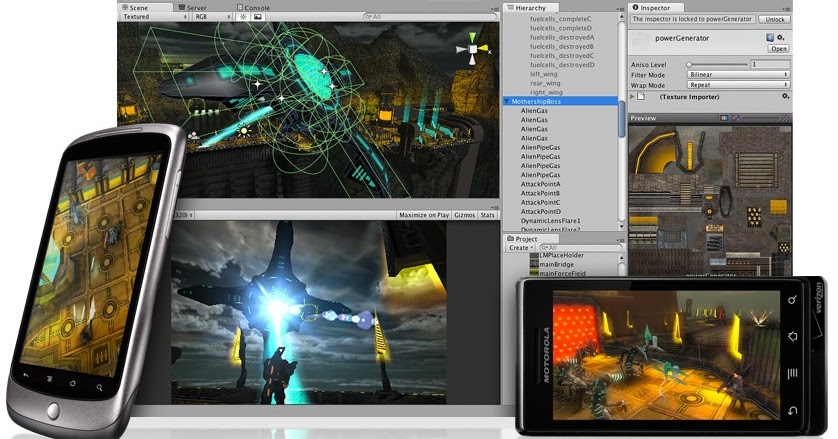Viewport: 838px width, 439px height.
Task: Click the blue help icon beside powerGenerator
Action: tap(770, 37)
